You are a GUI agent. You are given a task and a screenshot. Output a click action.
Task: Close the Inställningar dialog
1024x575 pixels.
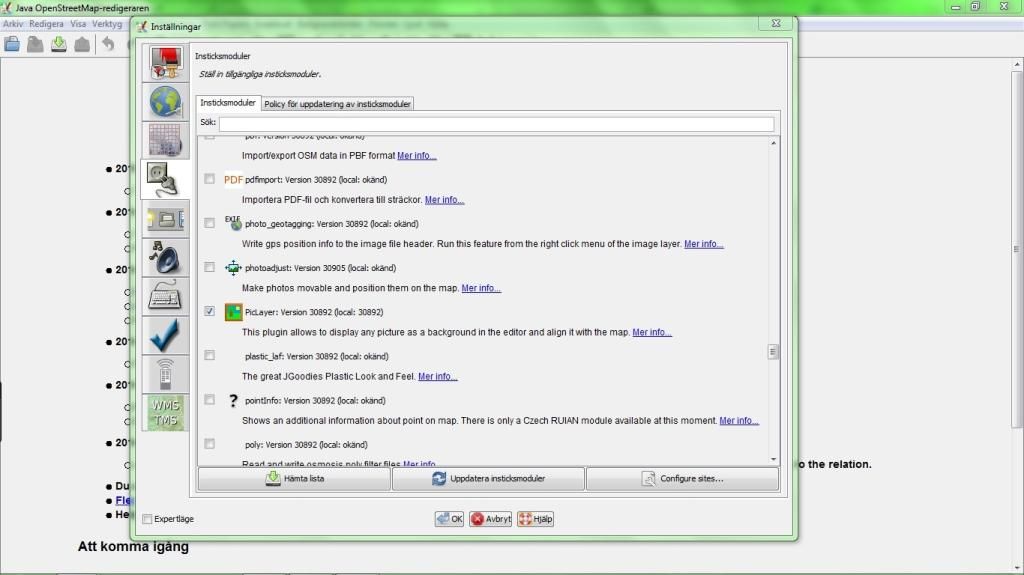click(x=776, y=24)
